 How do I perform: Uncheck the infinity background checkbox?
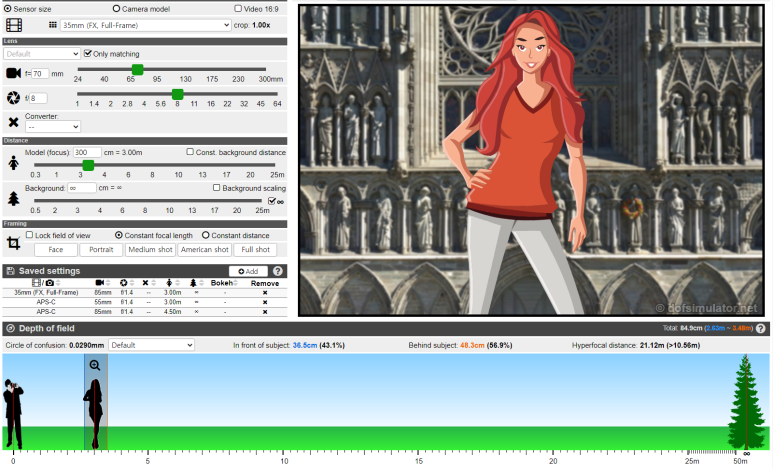(272, 201)
